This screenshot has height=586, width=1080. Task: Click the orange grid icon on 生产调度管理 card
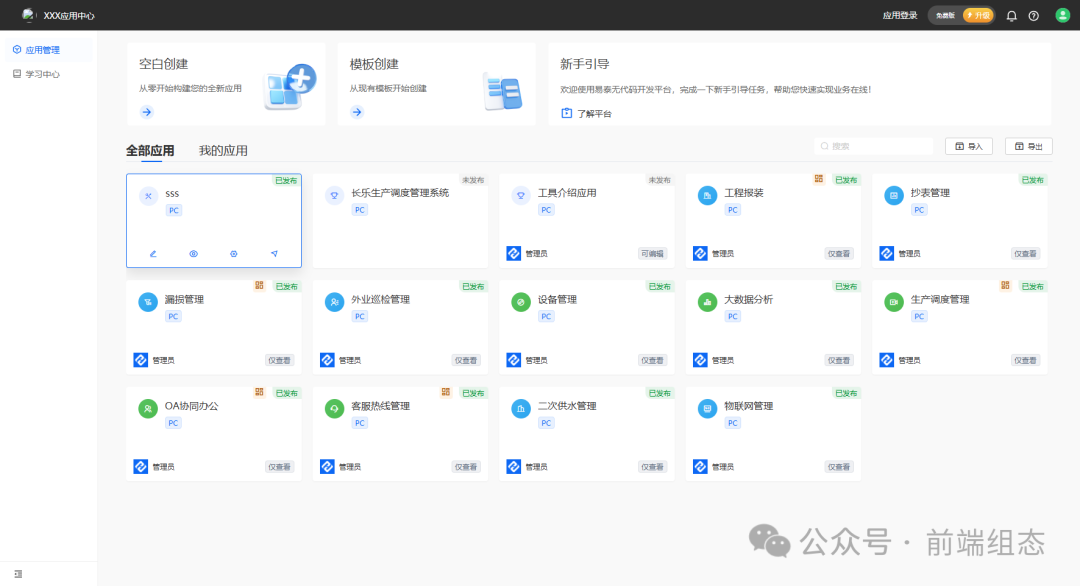tap(1005, 286)
